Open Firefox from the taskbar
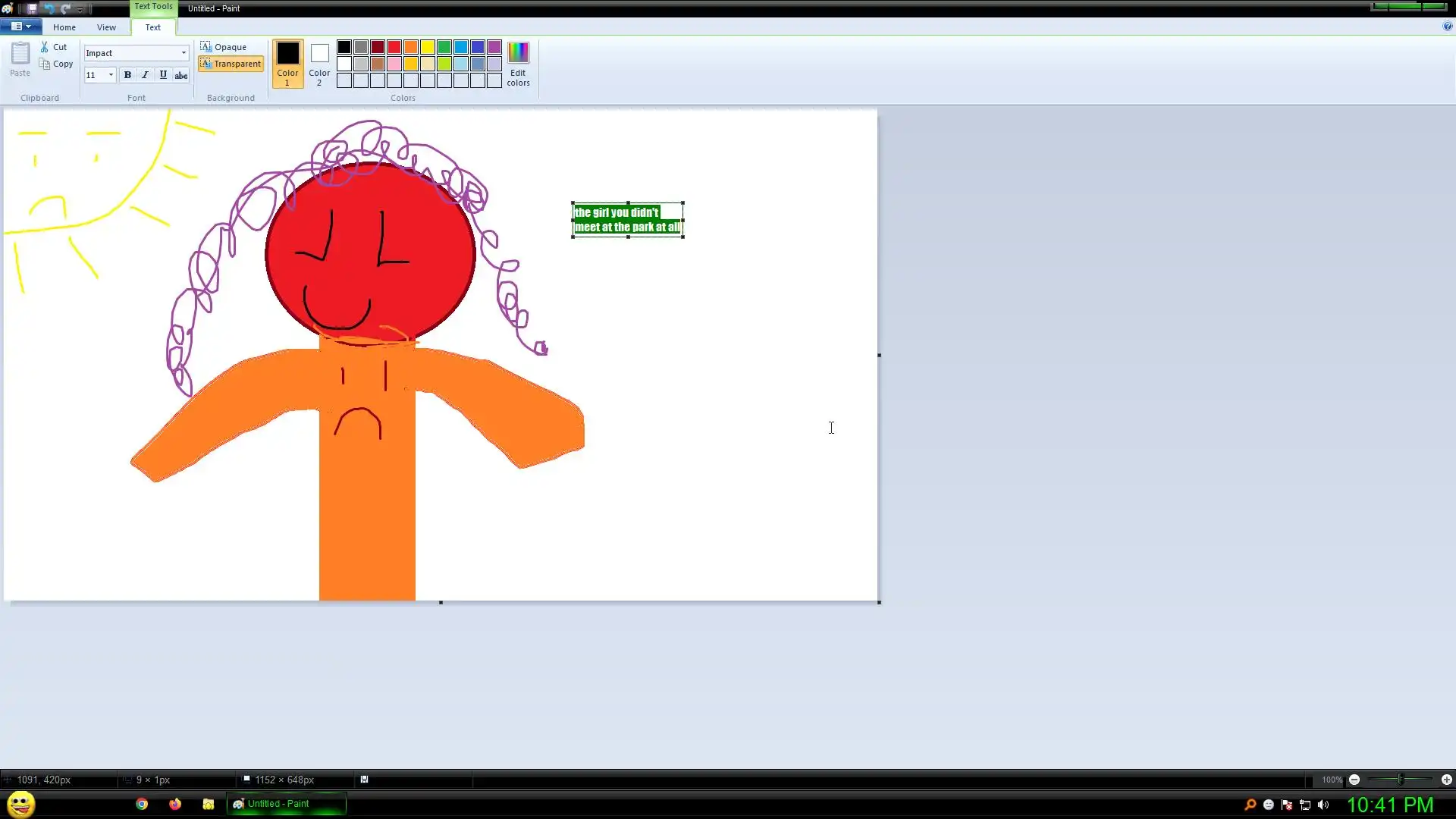The height and width of the screenshot is (819, 1456). click(x=175, y=804)
